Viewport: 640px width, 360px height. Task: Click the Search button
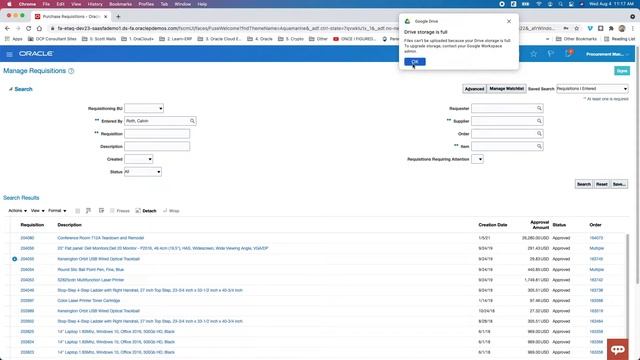[584, 184]
